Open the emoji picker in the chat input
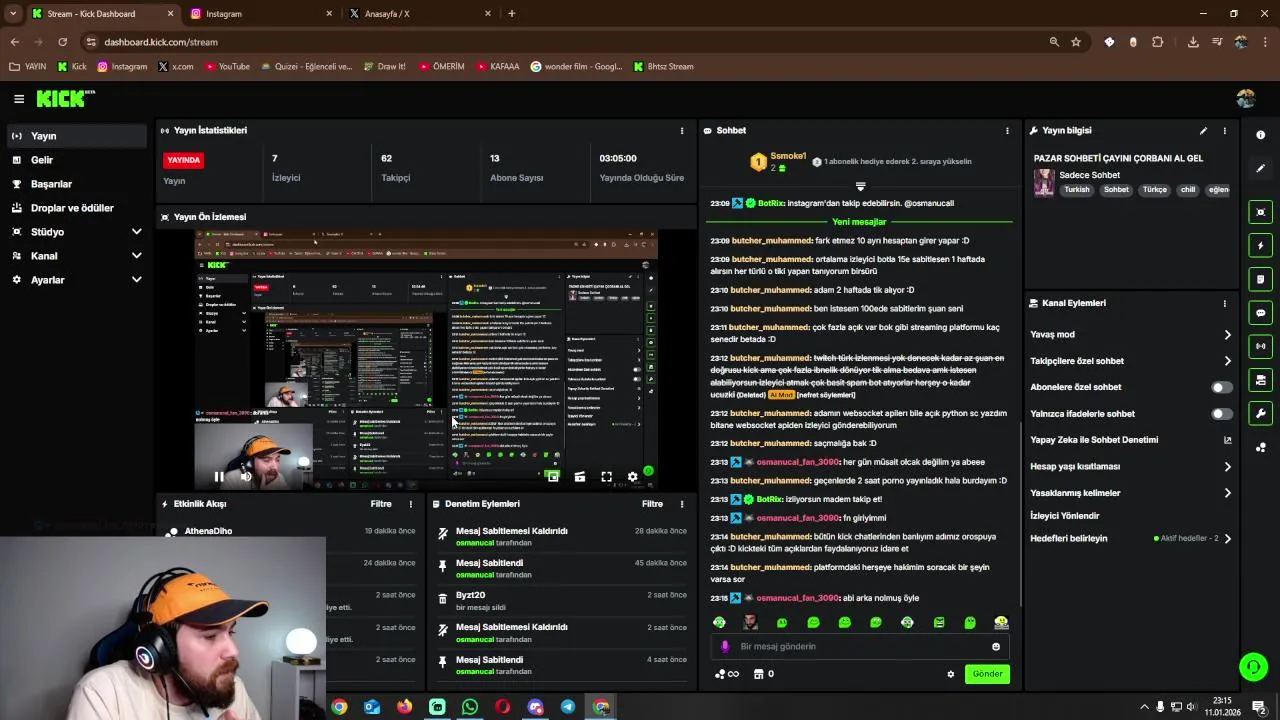The height and width of the screenshot is (720, 1280). (996, 647)
